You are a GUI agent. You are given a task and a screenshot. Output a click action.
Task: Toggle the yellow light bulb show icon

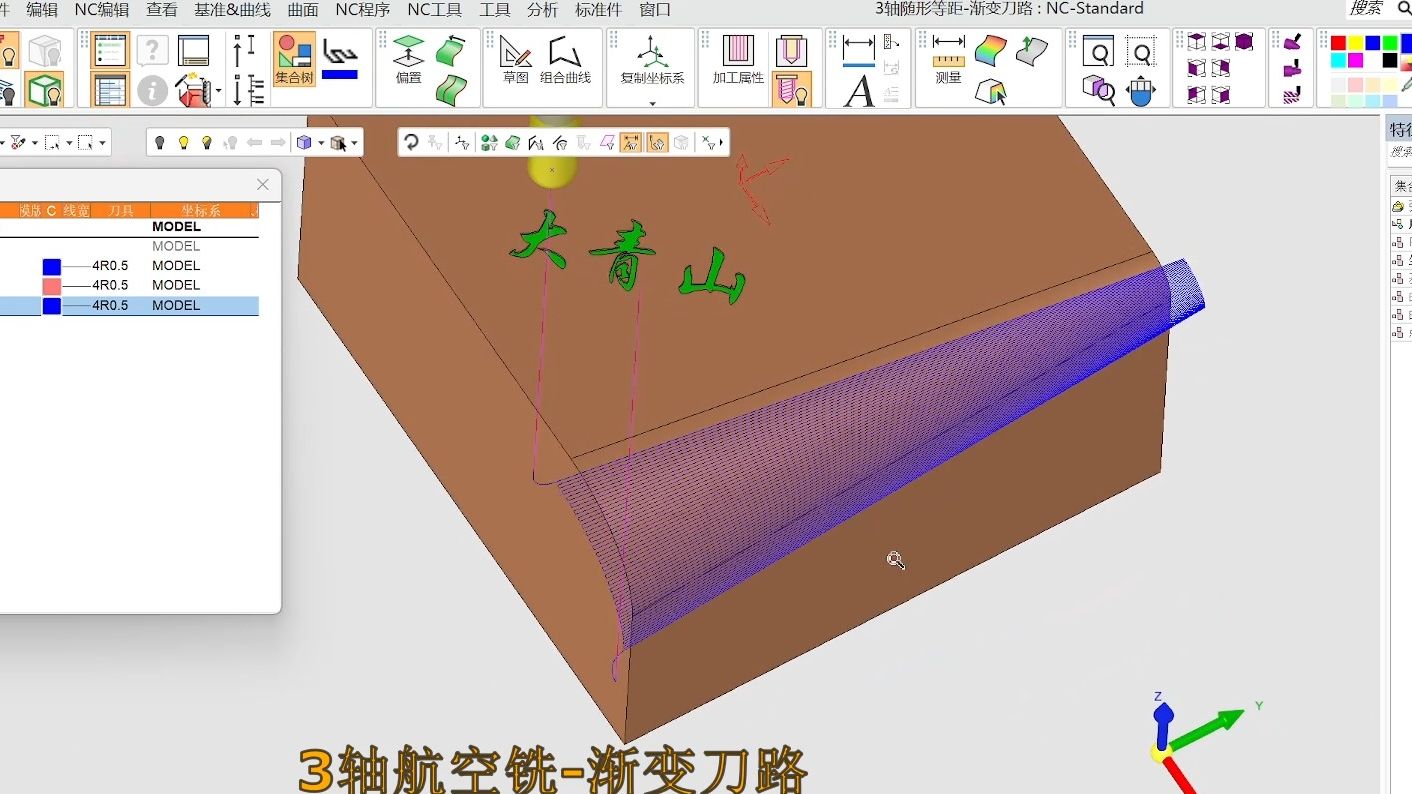[x=183, y=143]
